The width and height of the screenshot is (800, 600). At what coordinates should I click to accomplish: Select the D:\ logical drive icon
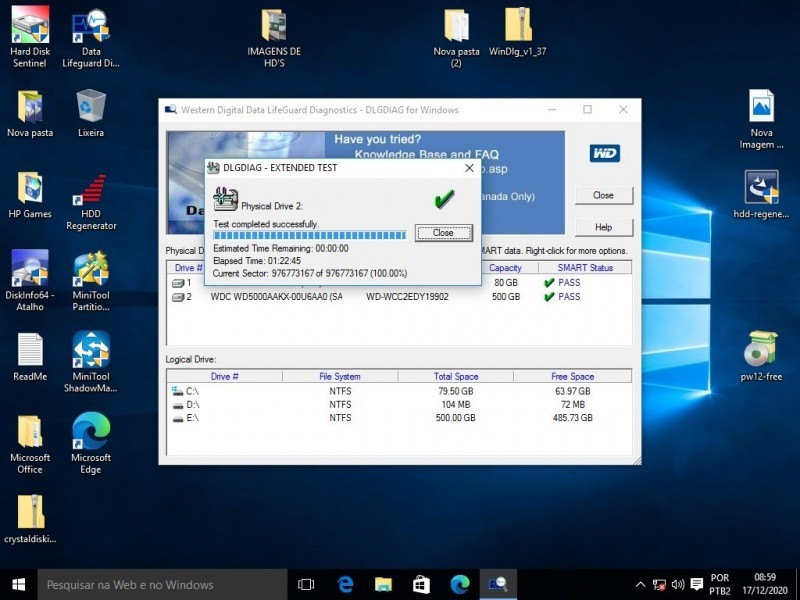(178, 405)
